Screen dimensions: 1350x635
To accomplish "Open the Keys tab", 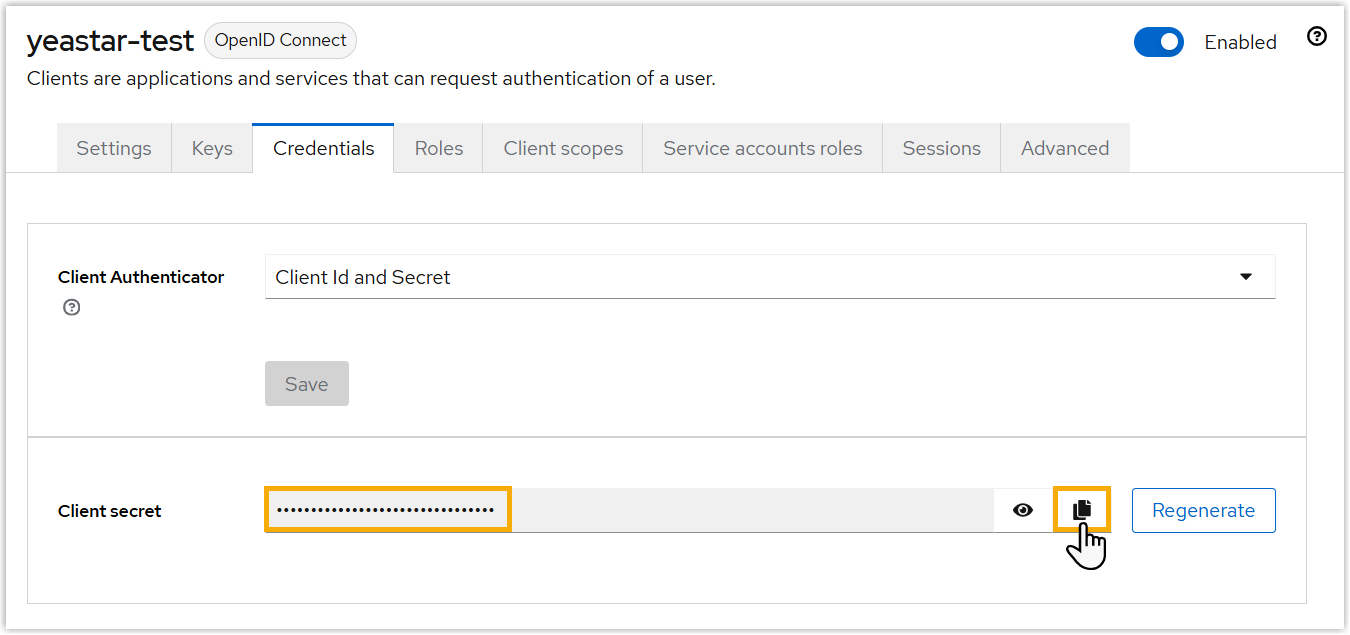I will pos(212,148).
